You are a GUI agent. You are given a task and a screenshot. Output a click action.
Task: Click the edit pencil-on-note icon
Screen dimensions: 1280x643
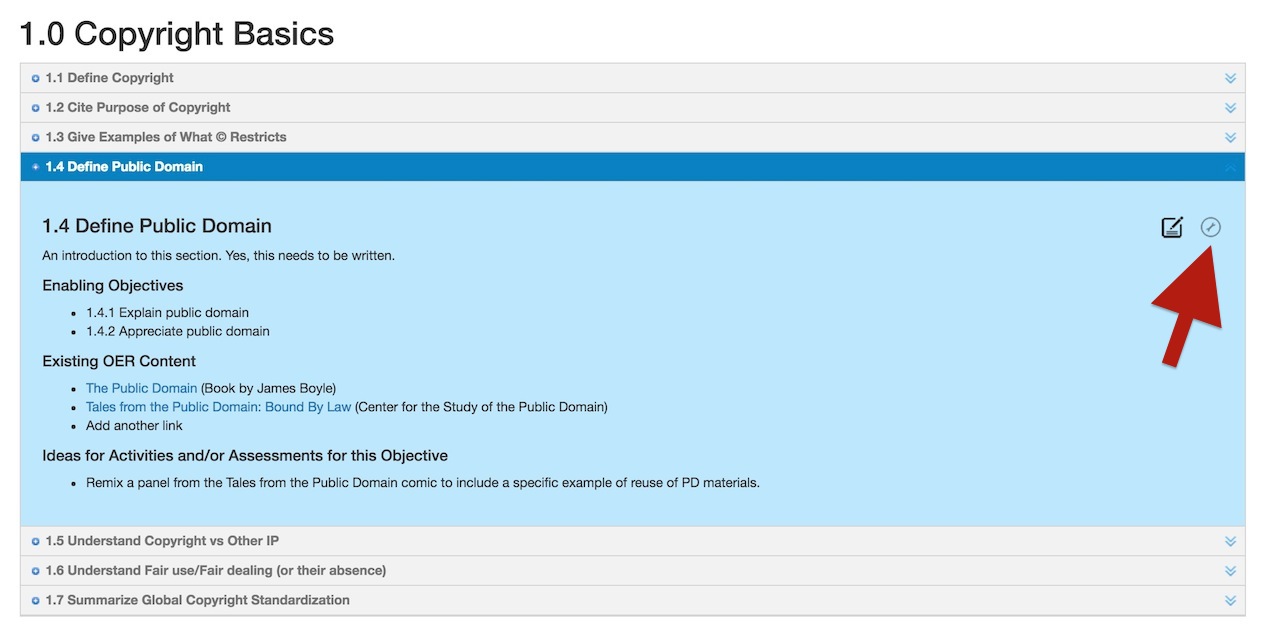coord(1172,227)
